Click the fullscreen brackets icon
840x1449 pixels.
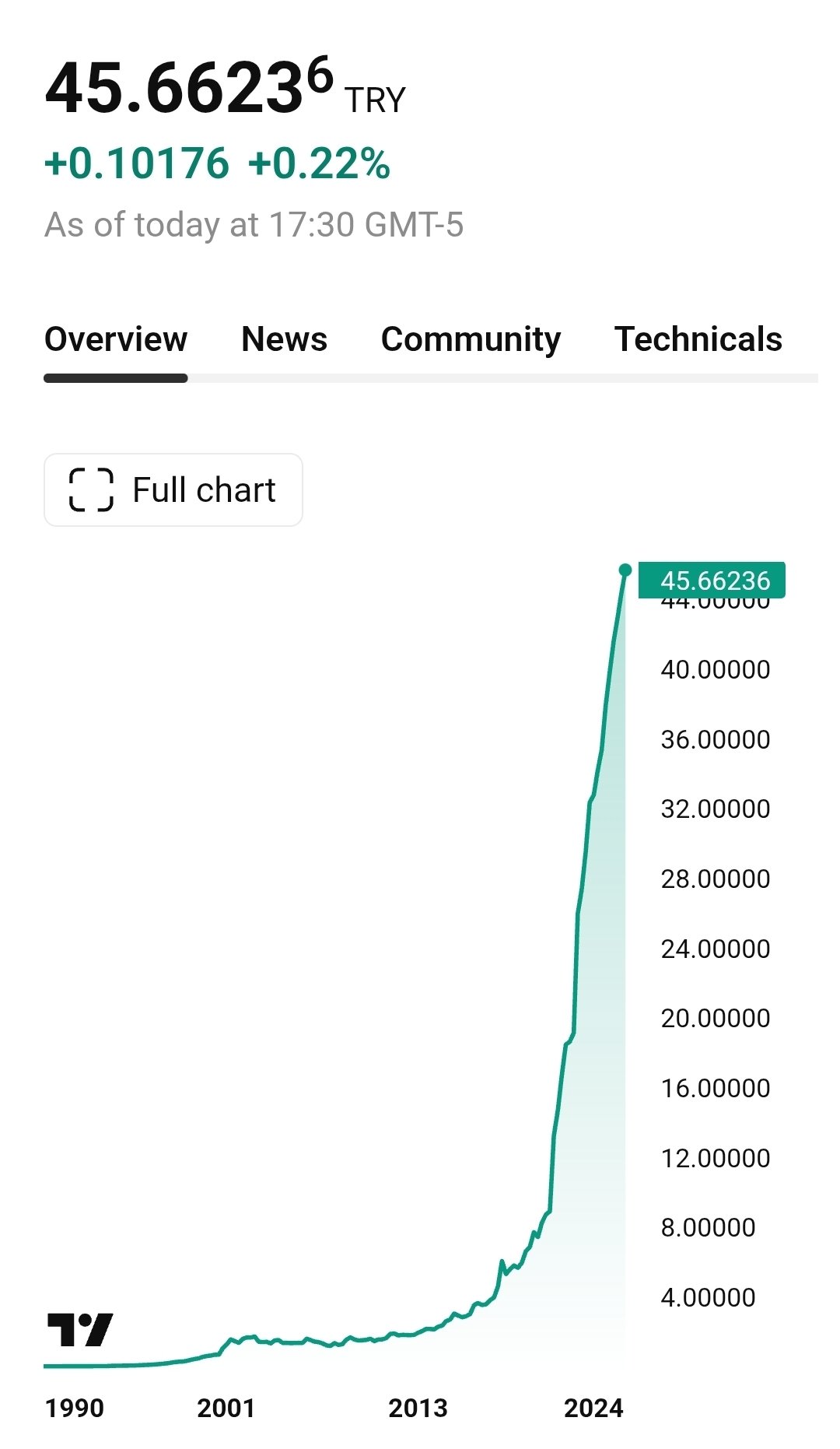91,490
